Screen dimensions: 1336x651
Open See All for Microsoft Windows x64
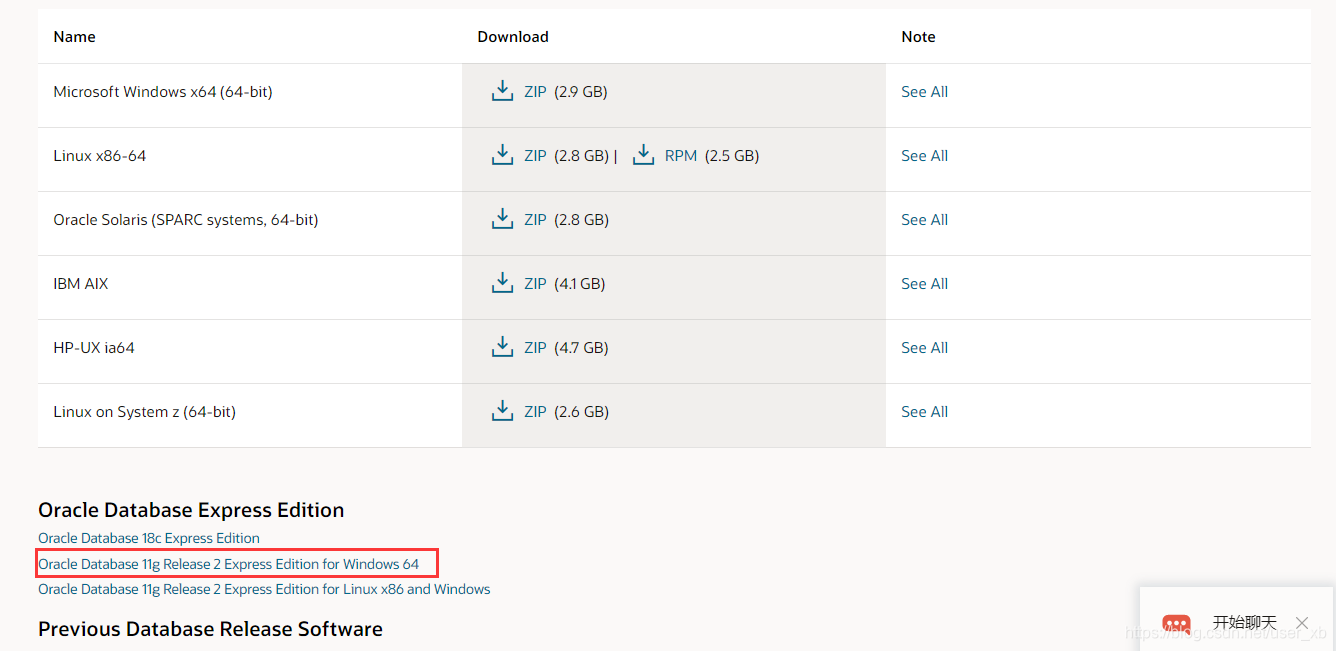tap(924, 92)
